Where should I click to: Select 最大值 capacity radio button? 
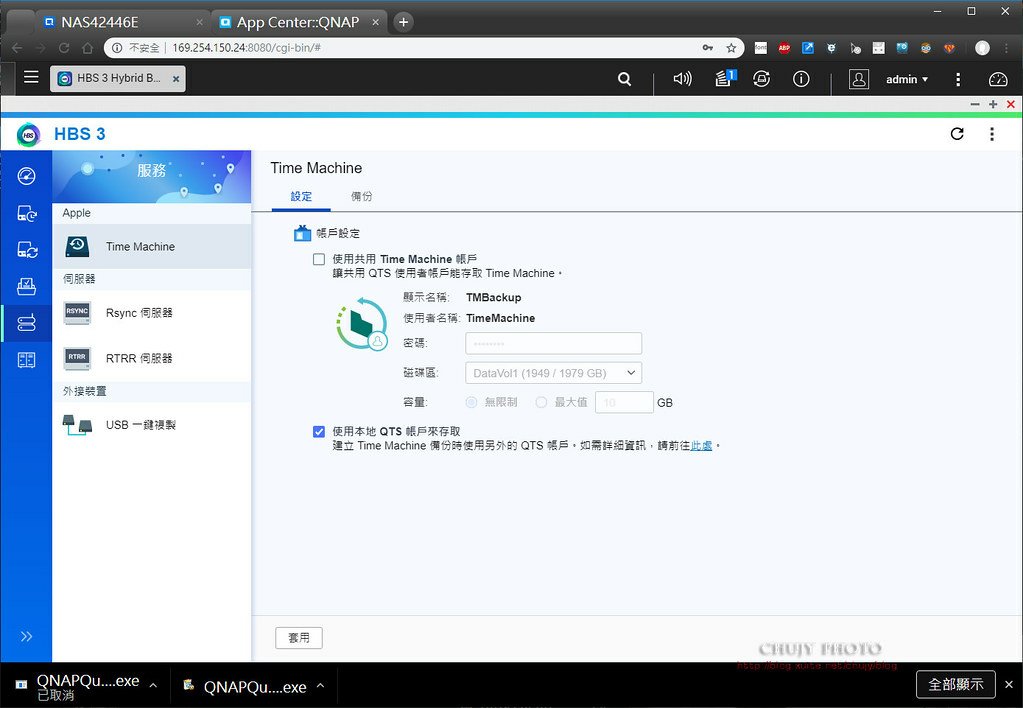coord(541,403)
